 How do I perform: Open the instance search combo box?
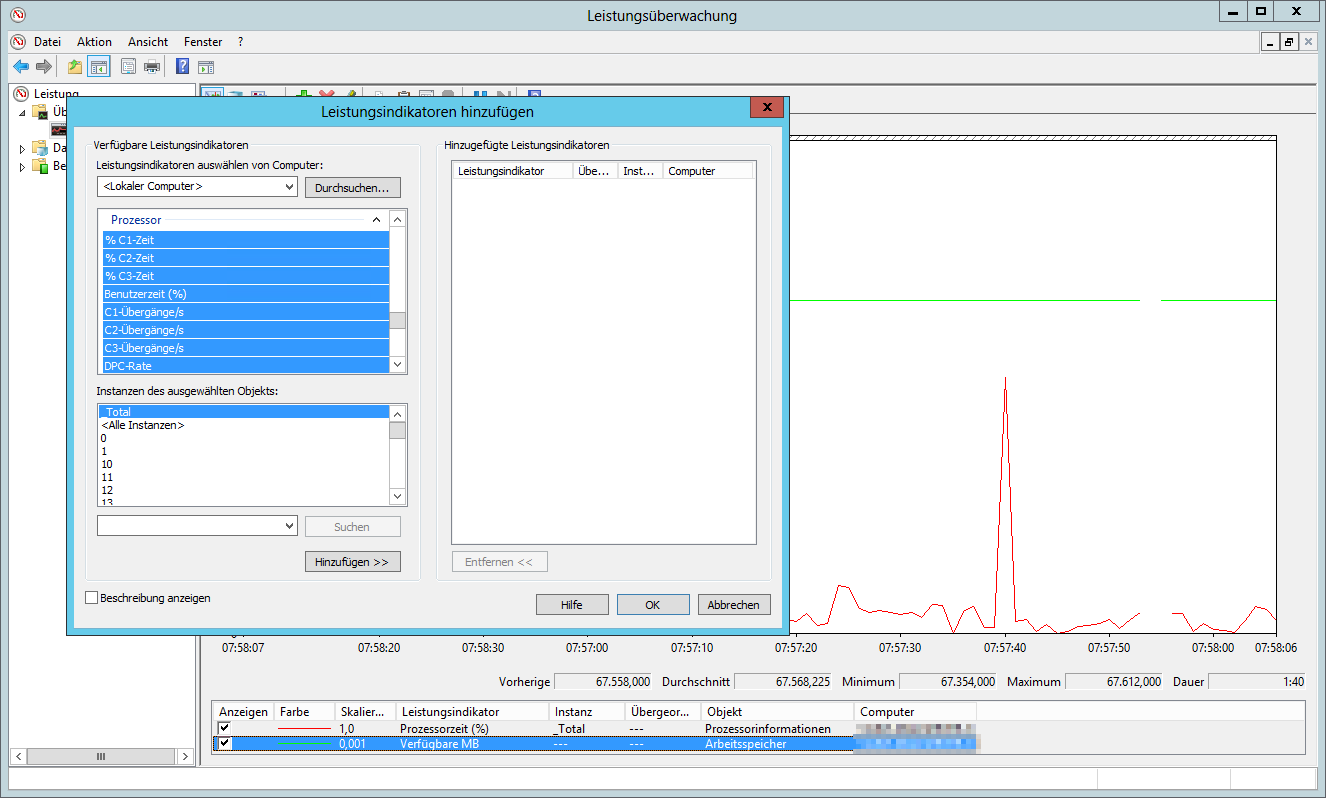point(289,526)
